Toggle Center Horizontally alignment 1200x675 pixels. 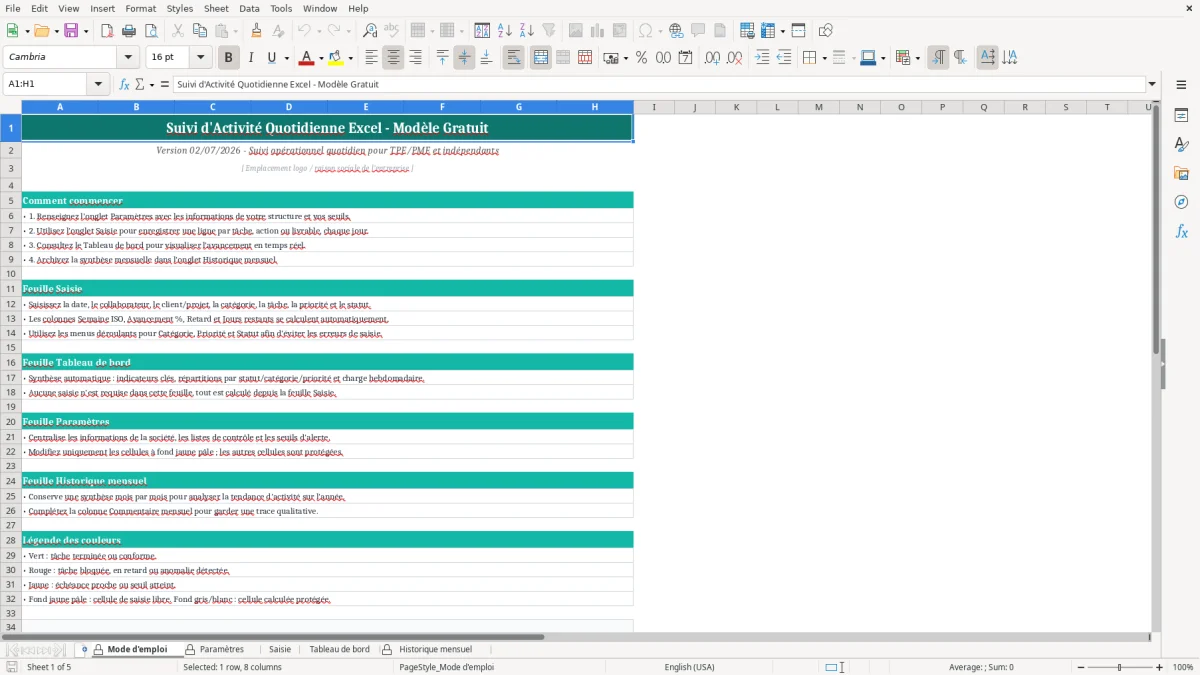click(393, 58)
